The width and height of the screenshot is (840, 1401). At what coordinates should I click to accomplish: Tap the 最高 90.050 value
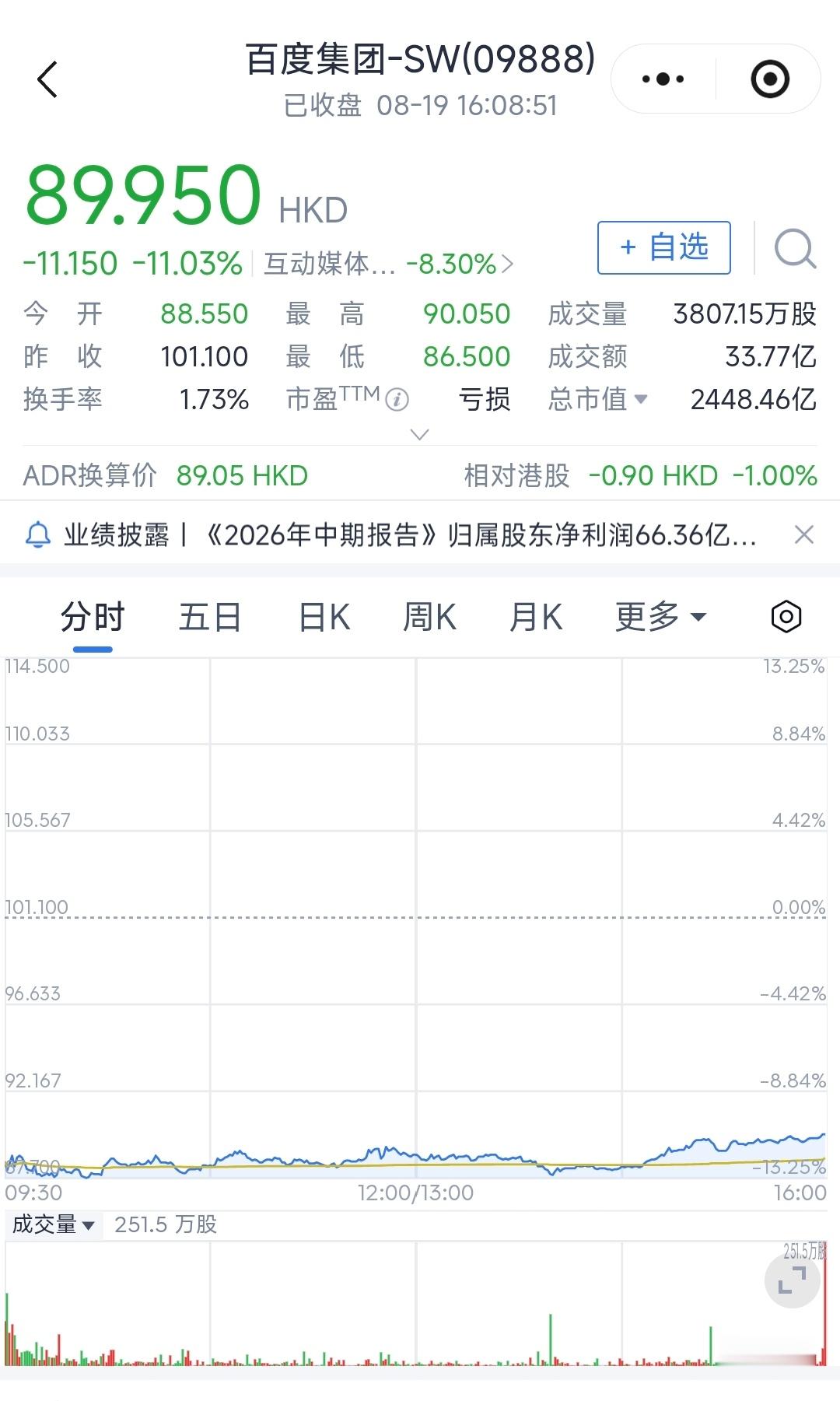tap(467, 314)
